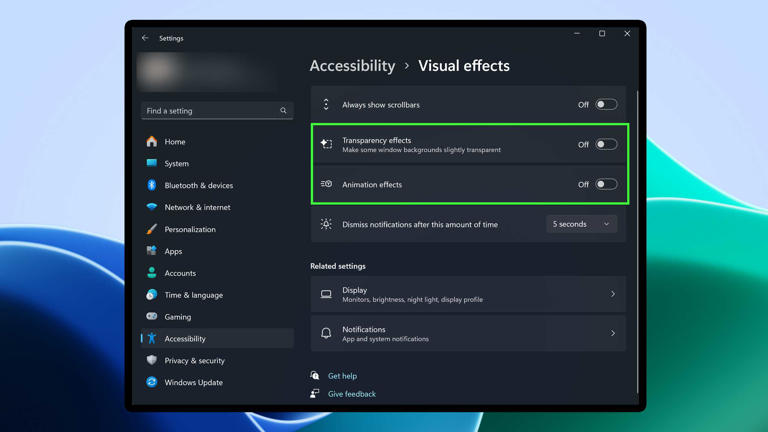Click the scrollbars icon beside Always show scrollbars
Image resolution: width=768 pixels, height=432 pixels.
[x=326, y=104]
